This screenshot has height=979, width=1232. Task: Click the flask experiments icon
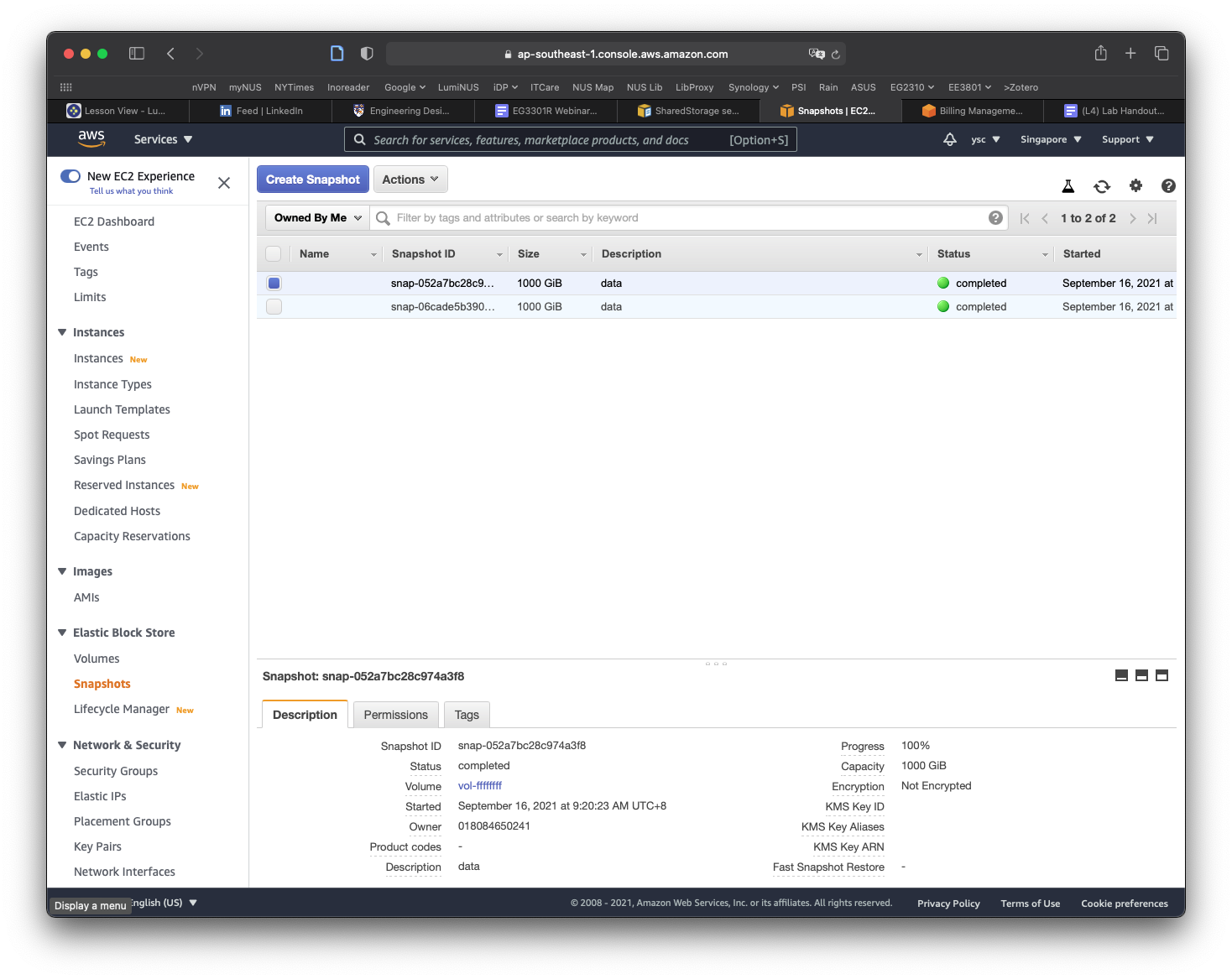click(1068, 186)
